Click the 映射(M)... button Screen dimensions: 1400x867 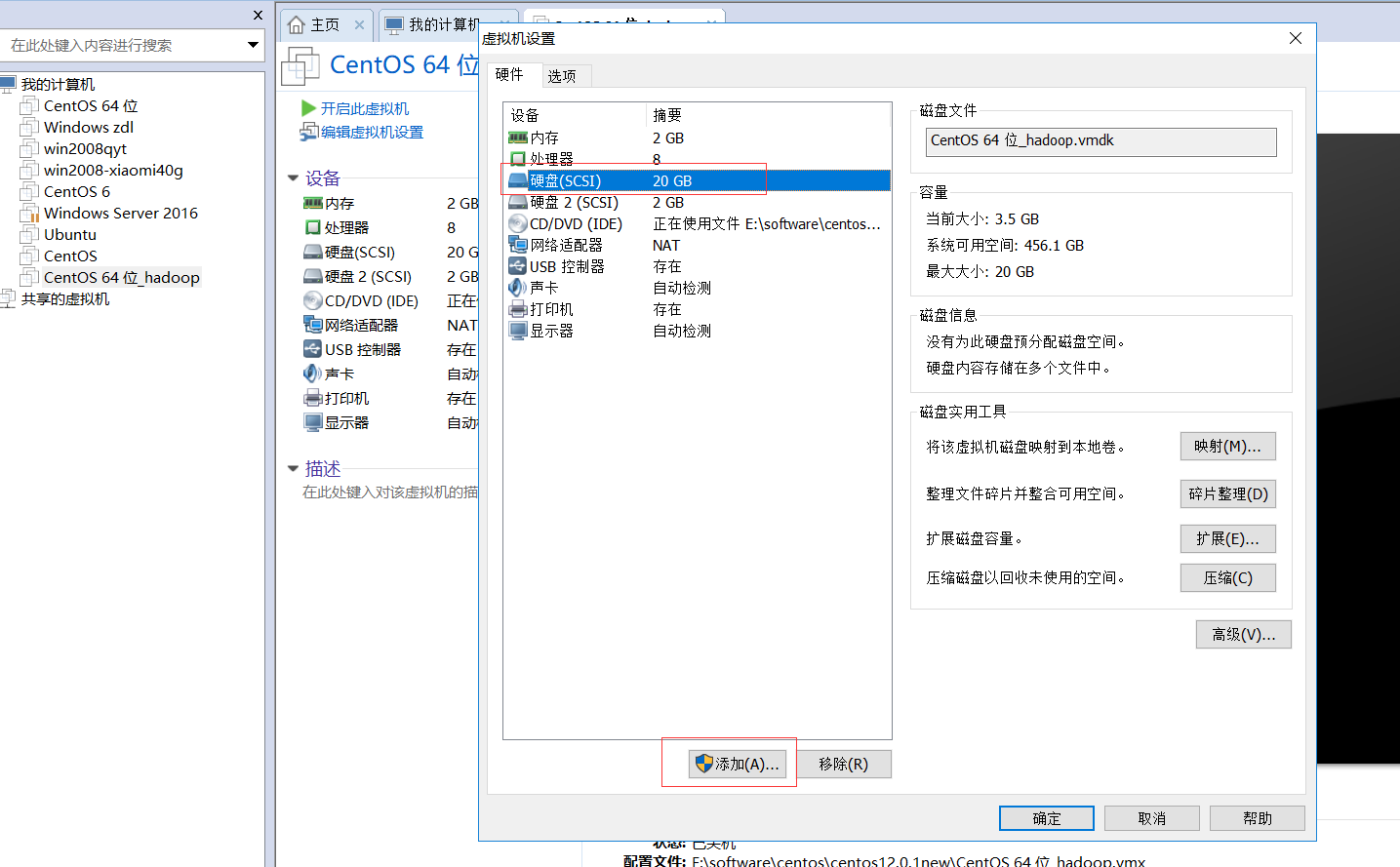[x=1228, y=446]
